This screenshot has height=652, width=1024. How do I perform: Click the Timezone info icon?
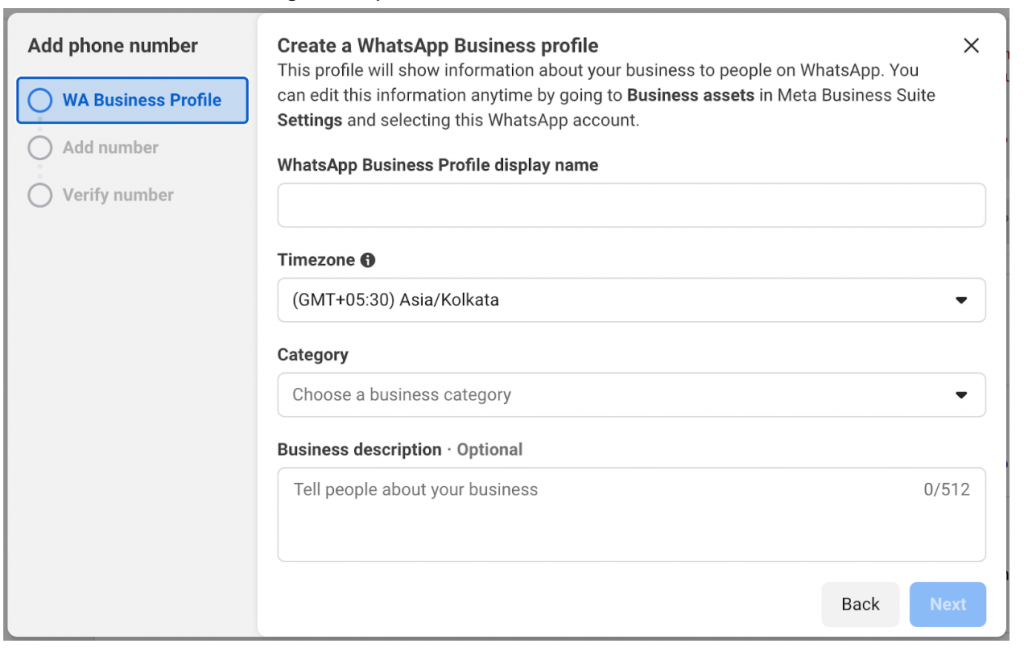click(x=368, y=260)
